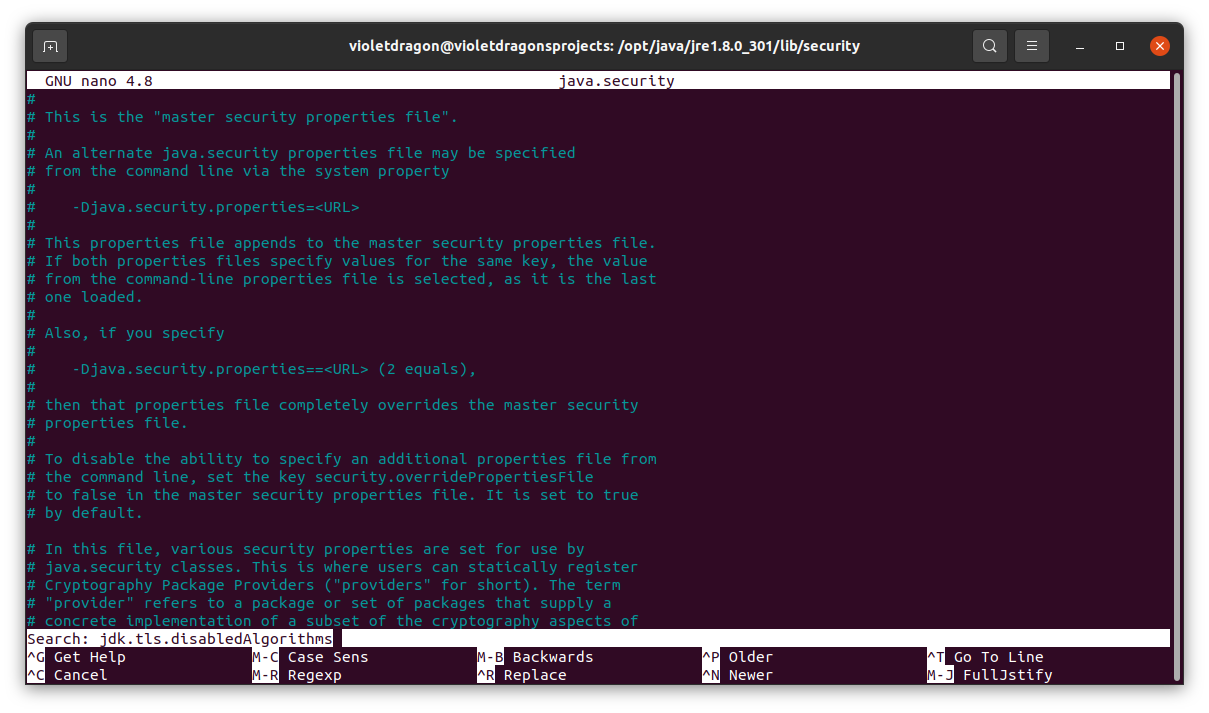This screenshot has width=1209, height=713.
Task: Open the terminal hamburger menu
Action: (x=1031, y=45)
